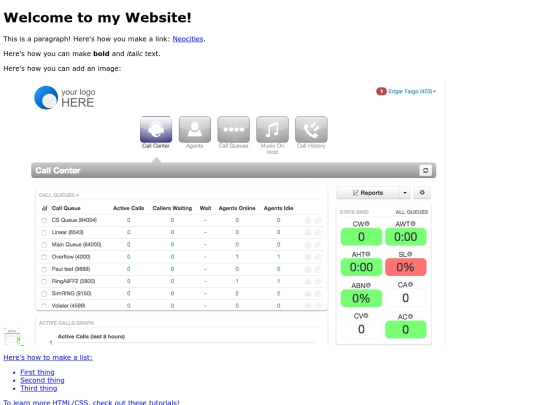The image size is (540, 405).
Task: Sort by Active Calls column header
Action: (128, 208)
